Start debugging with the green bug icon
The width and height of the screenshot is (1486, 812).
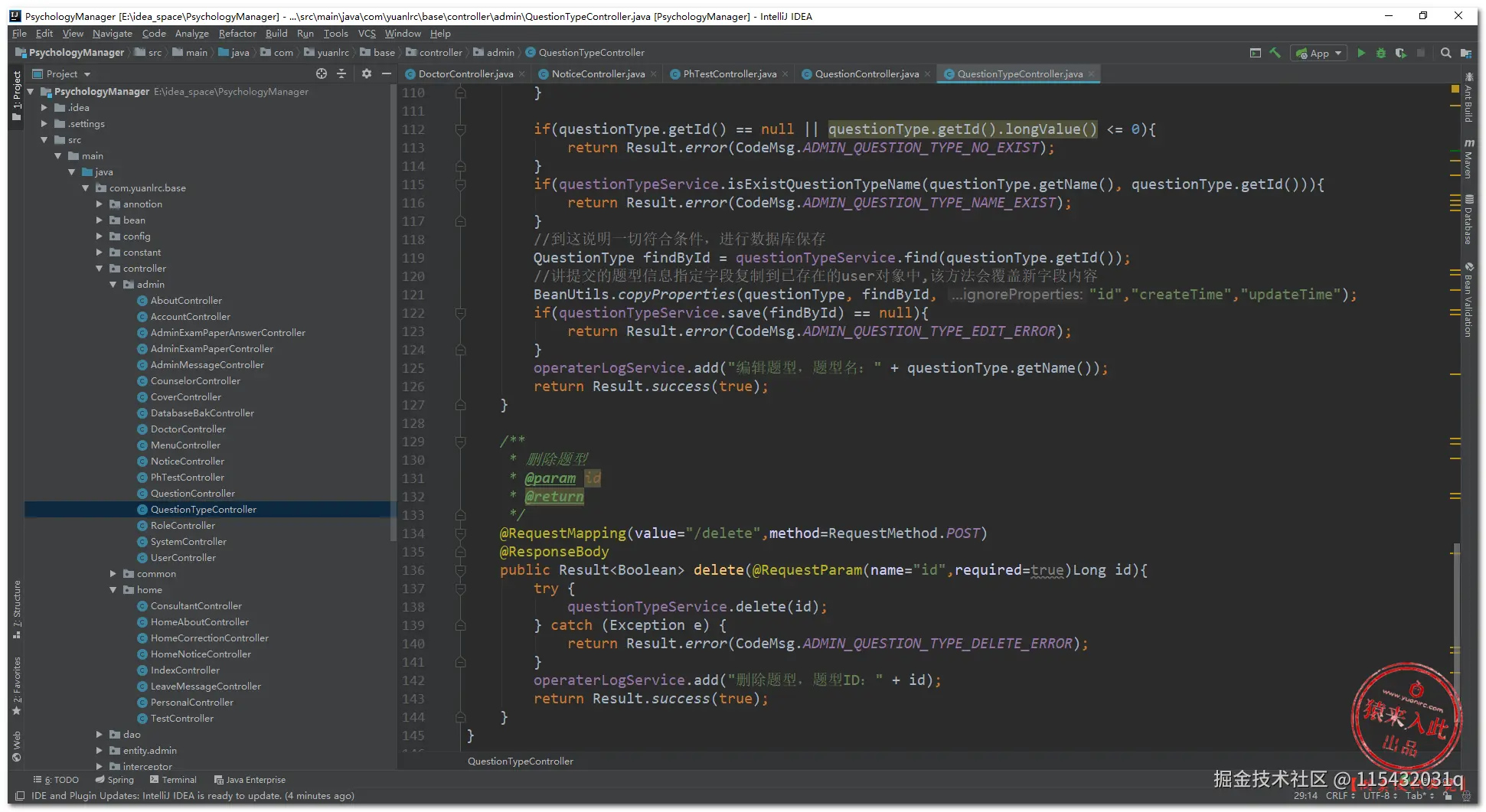[1381, 53]
